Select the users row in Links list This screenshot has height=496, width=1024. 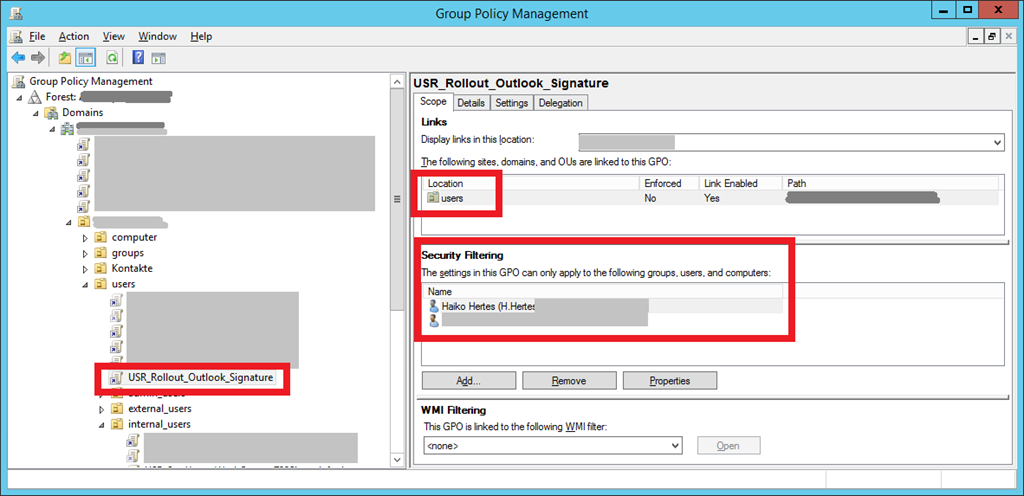451,198
